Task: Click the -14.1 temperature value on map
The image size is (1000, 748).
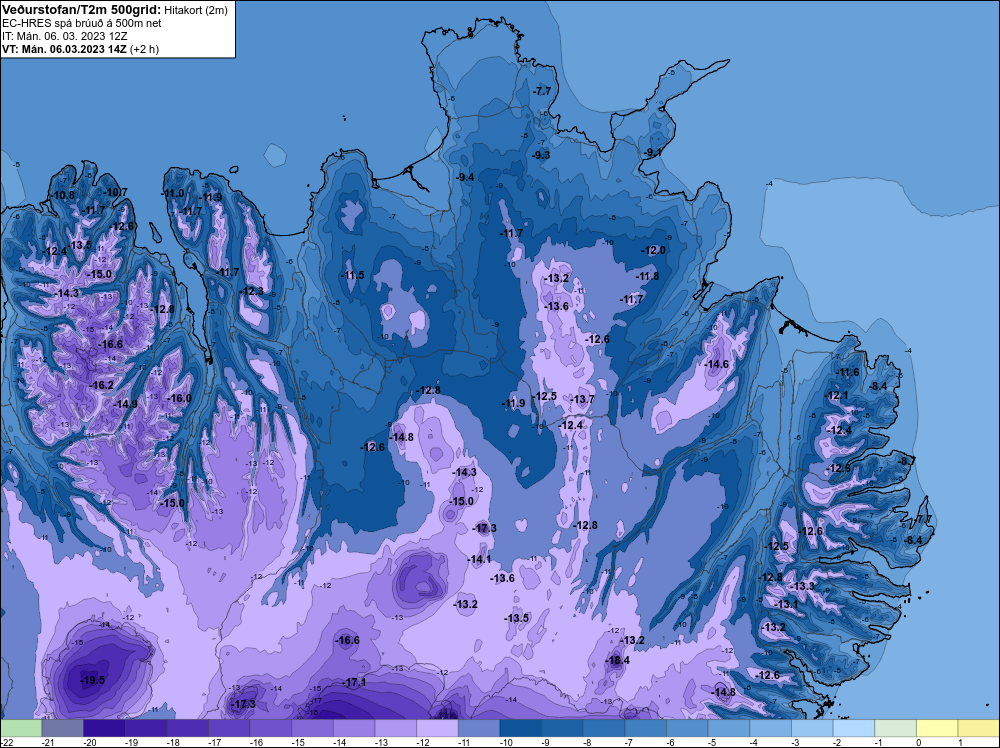Action: pos(479,559)
